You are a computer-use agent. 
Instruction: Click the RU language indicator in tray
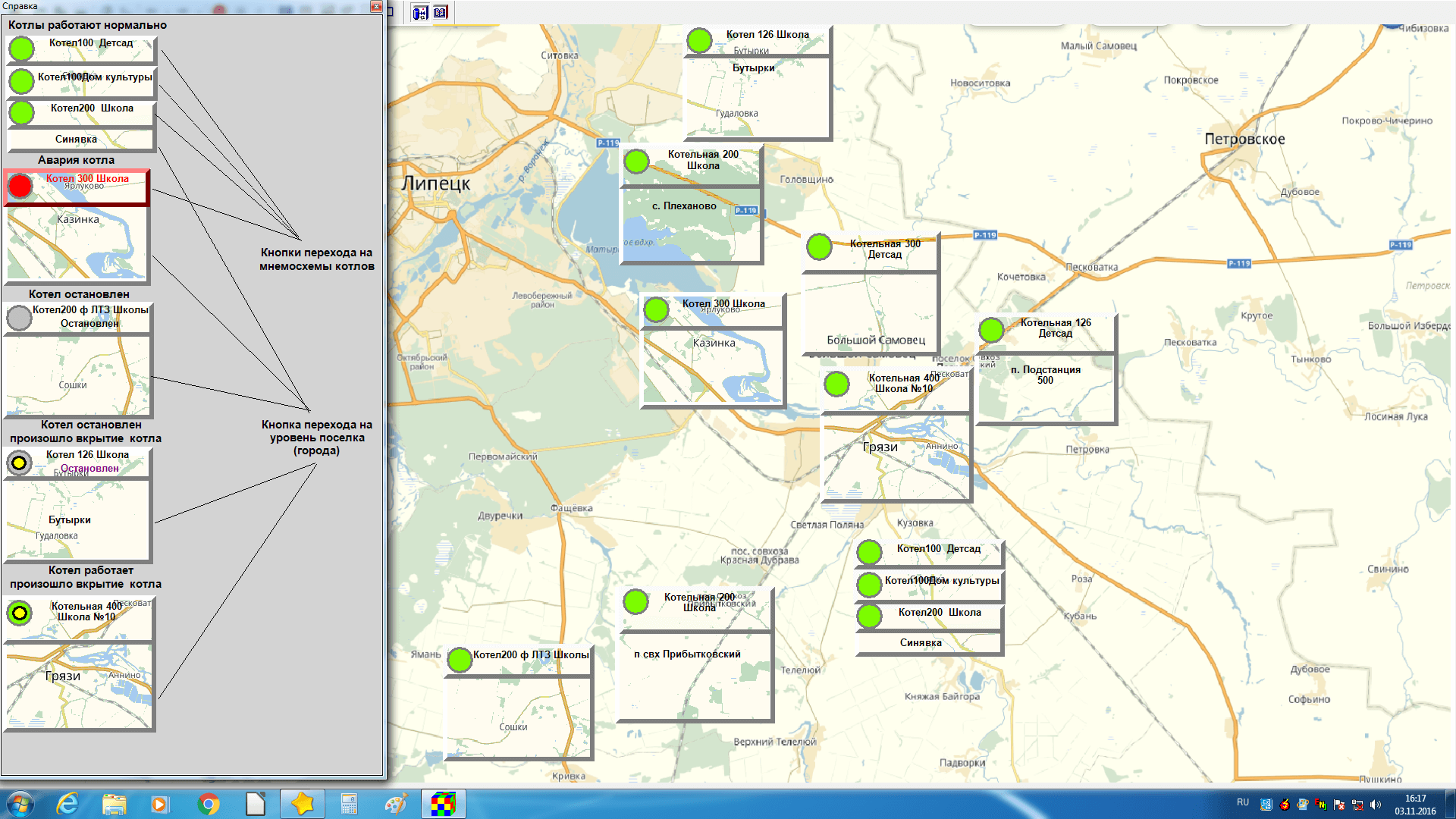(x=1242, y=802)
